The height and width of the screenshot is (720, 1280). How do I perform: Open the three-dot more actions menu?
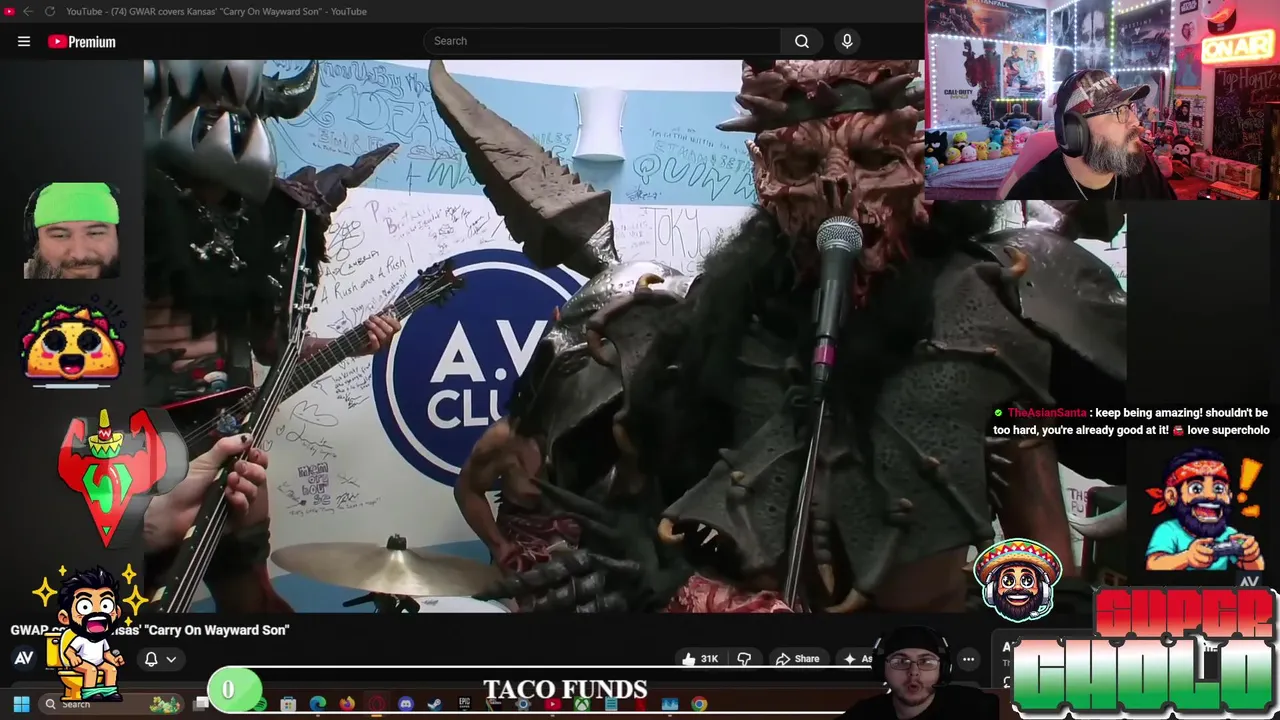(x=968, y=659)
